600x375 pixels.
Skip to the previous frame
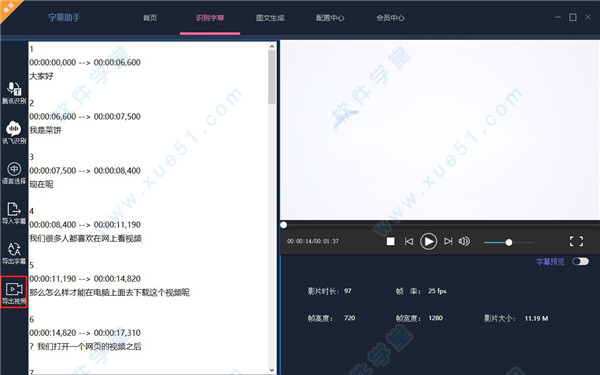point(409,241)
